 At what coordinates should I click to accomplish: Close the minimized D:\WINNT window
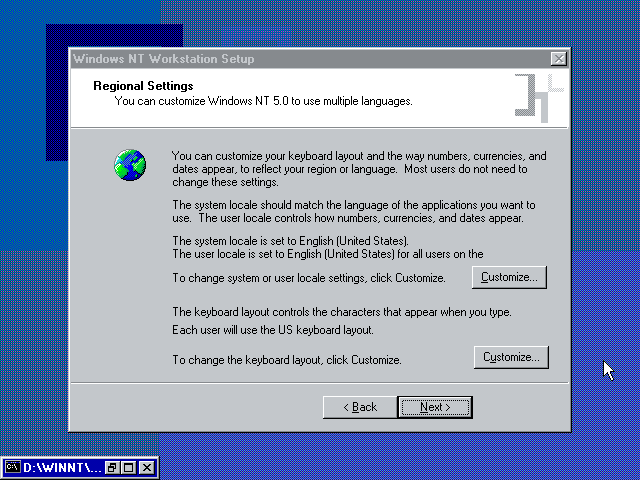[147, 467]
